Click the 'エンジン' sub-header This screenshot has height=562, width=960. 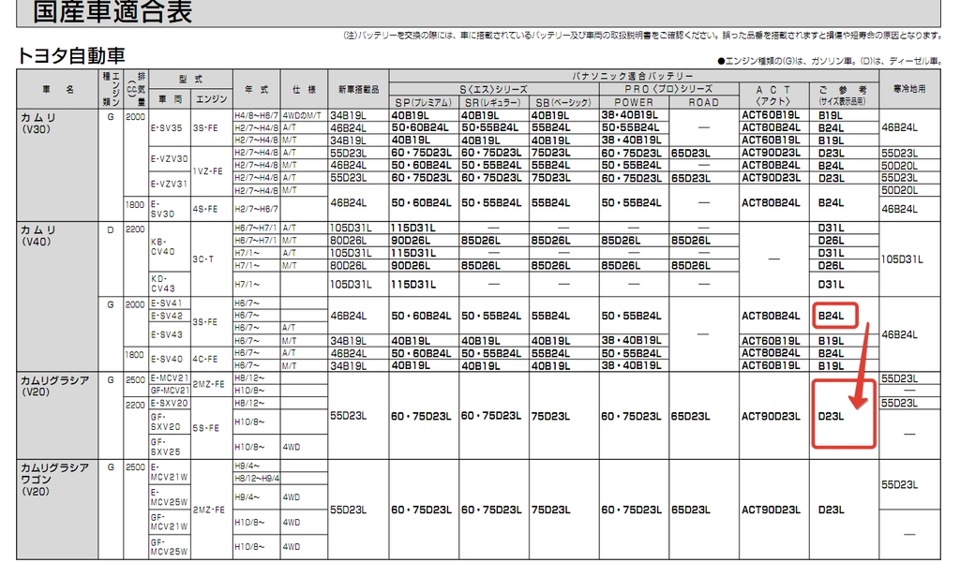click(211, 99)
